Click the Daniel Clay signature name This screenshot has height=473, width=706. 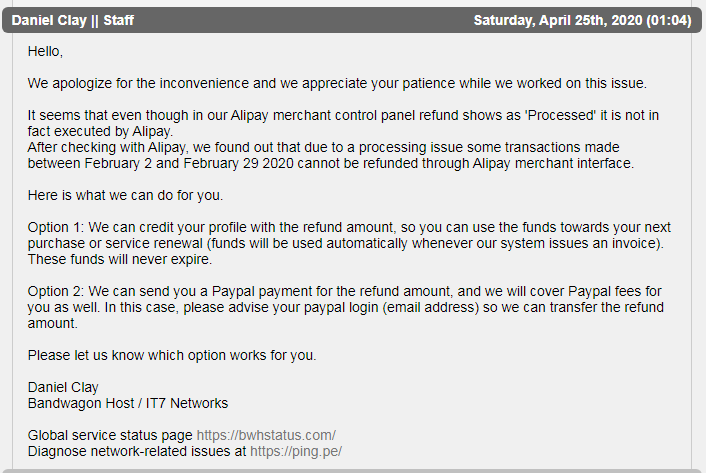click(63, 387)
